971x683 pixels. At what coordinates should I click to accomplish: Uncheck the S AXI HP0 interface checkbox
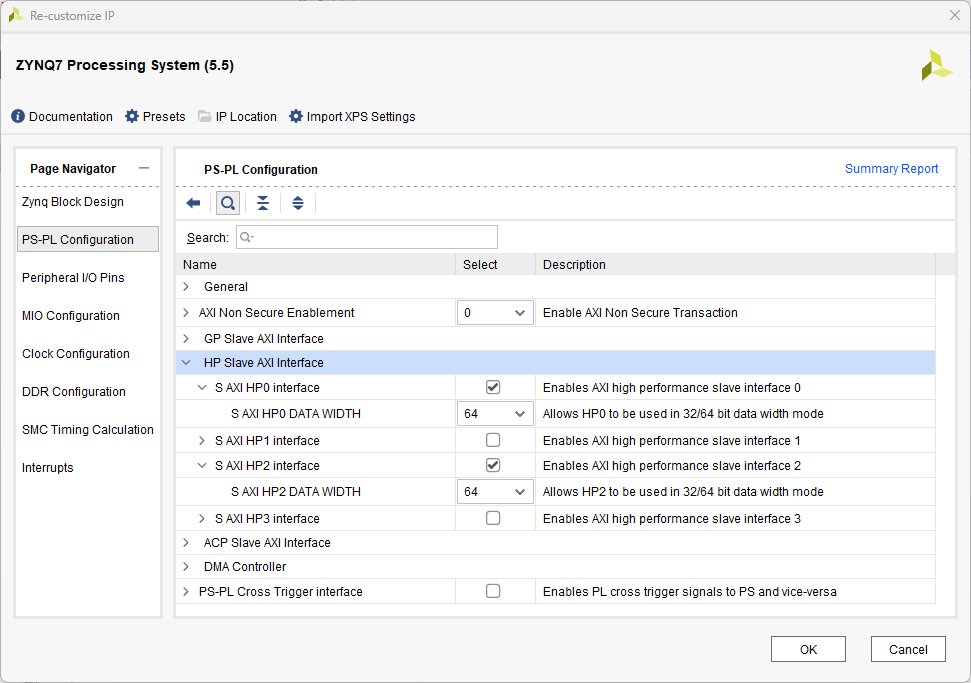click(x=493, y=387)
